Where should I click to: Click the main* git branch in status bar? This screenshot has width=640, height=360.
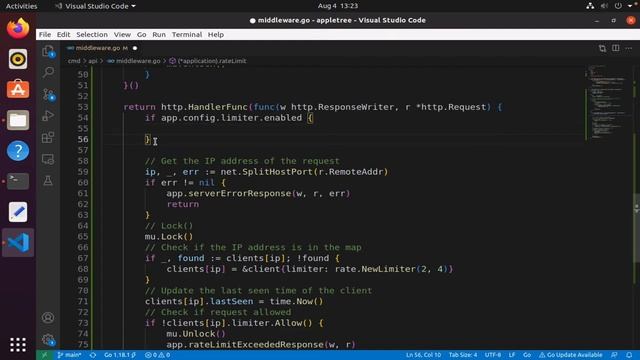coord(69,355)
